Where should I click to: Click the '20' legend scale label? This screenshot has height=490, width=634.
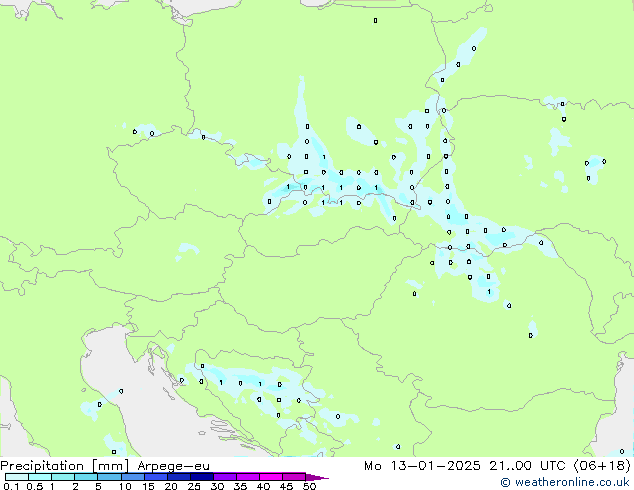coord(171,486)
